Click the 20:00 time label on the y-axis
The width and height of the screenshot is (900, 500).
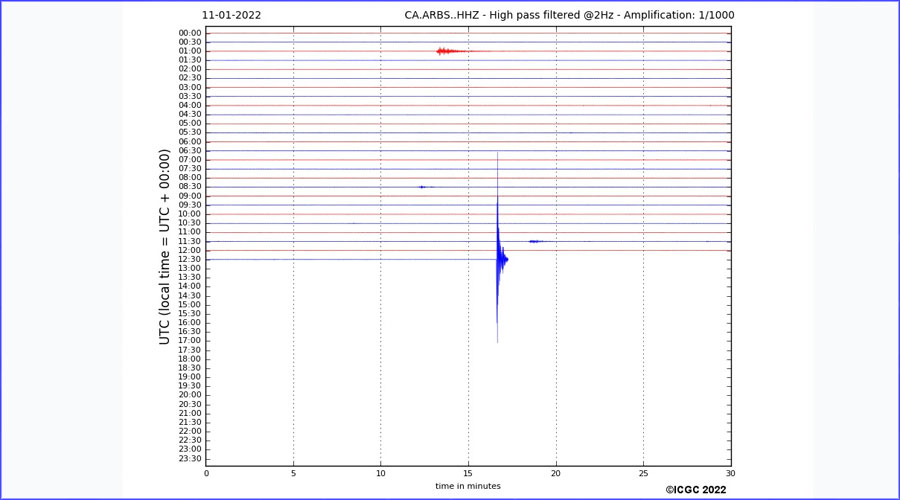190,395
